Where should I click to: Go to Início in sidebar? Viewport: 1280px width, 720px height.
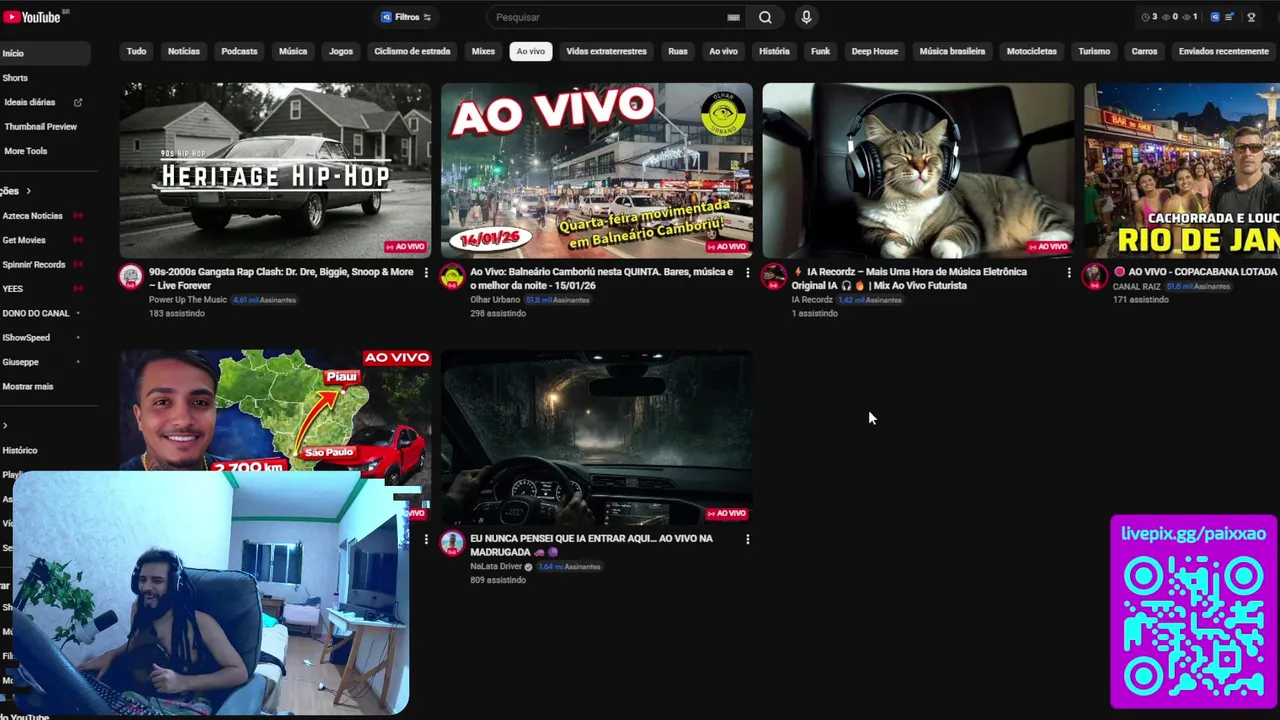tap(44, 53)
